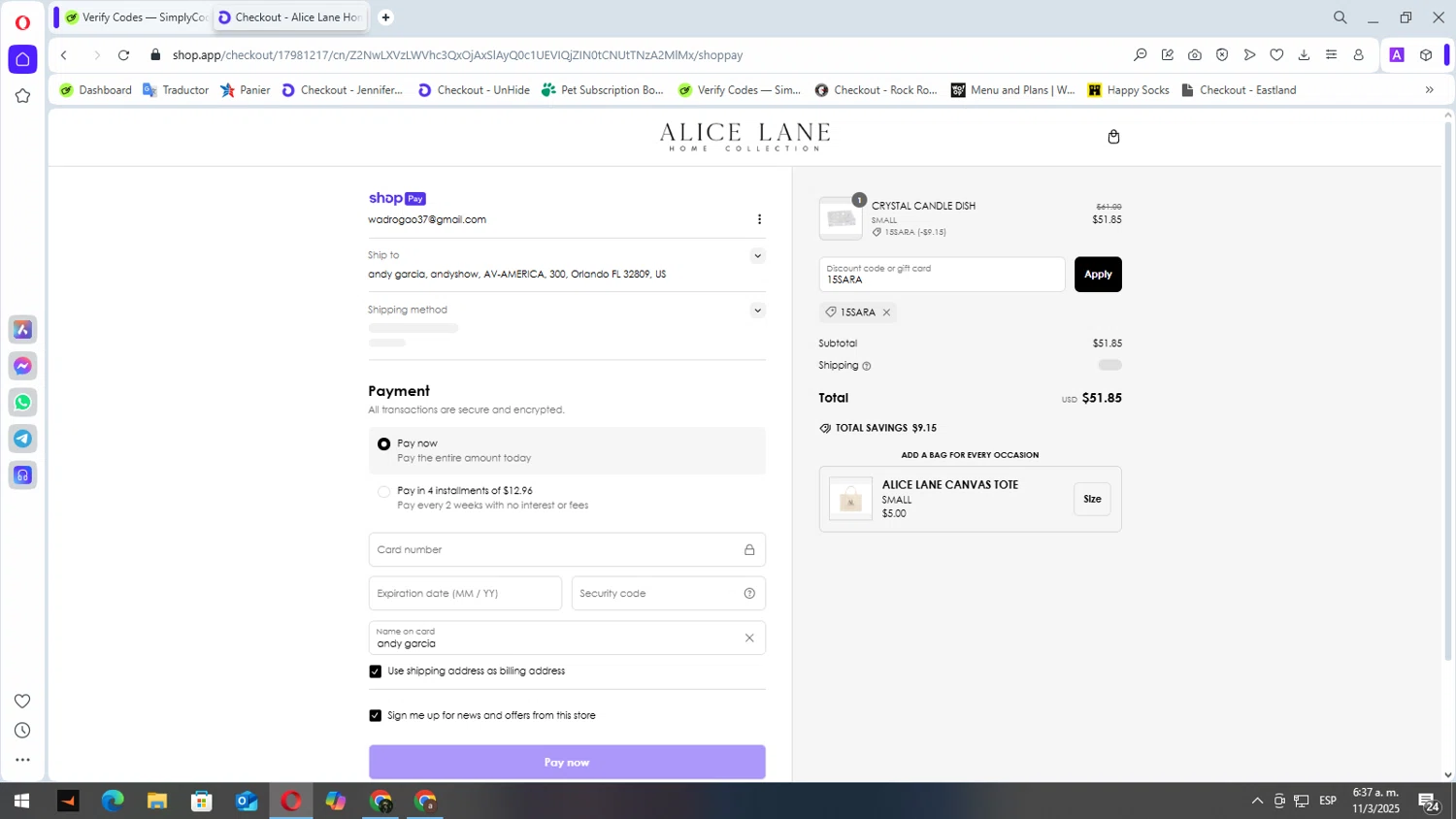The height and width of the screenshot is (819, 1456).
Task: Open Telegram in the sidebar
Action: [22, 439]
